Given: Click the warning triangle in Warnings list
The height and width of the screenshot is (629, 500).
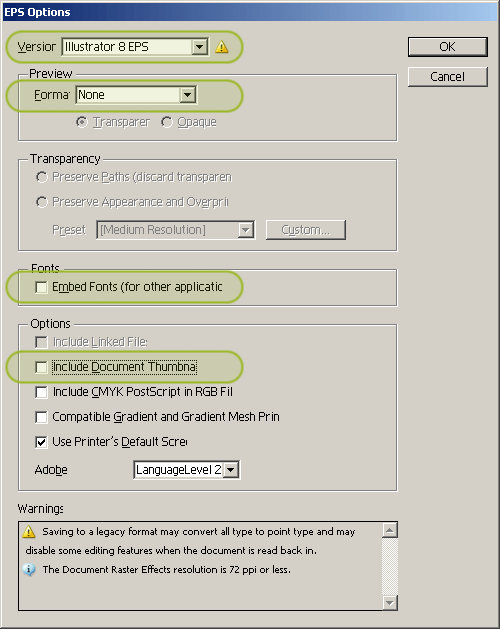Looking at the screenshot, I should pos(29,532).
